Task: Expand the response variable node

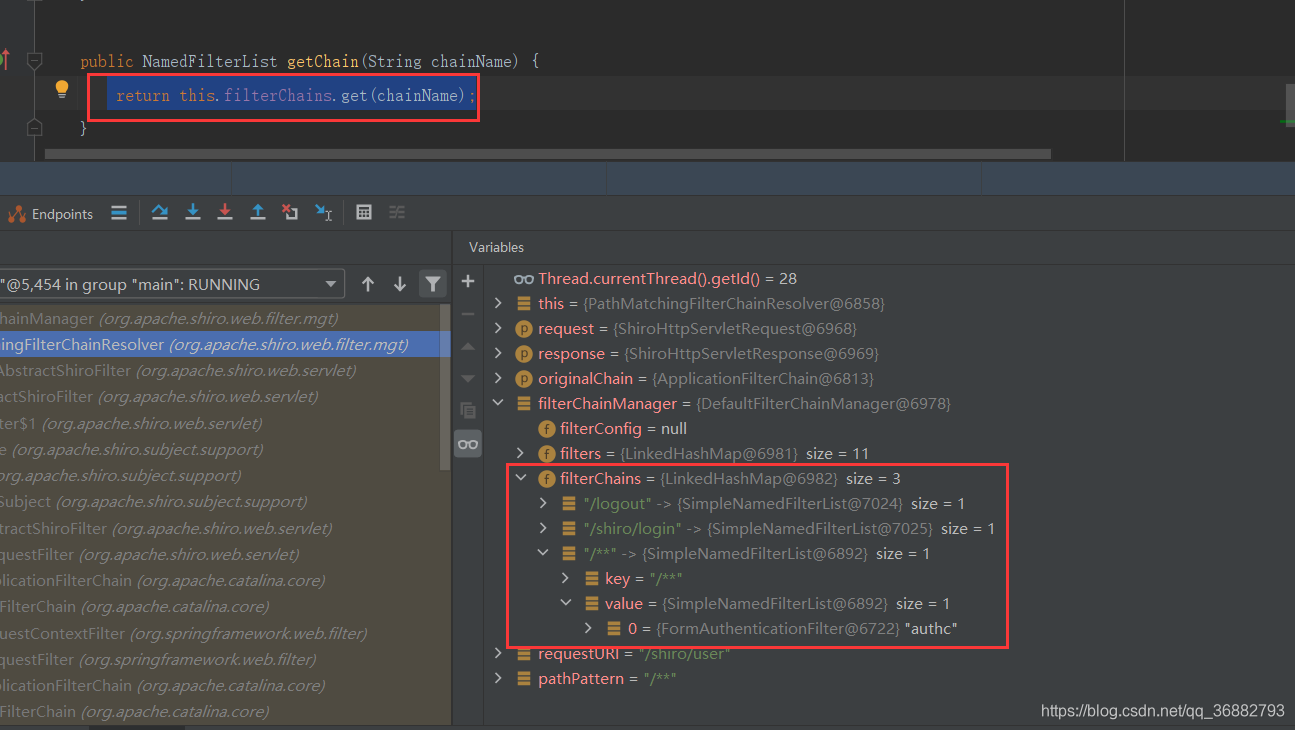Action: tap(499, 353)
